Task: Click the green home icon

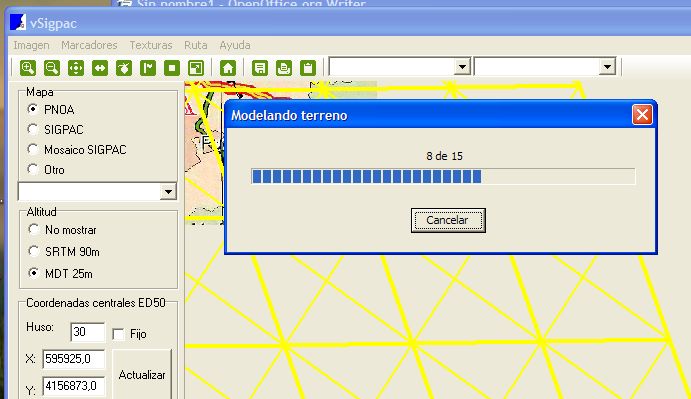Action: tap(228, 68)
